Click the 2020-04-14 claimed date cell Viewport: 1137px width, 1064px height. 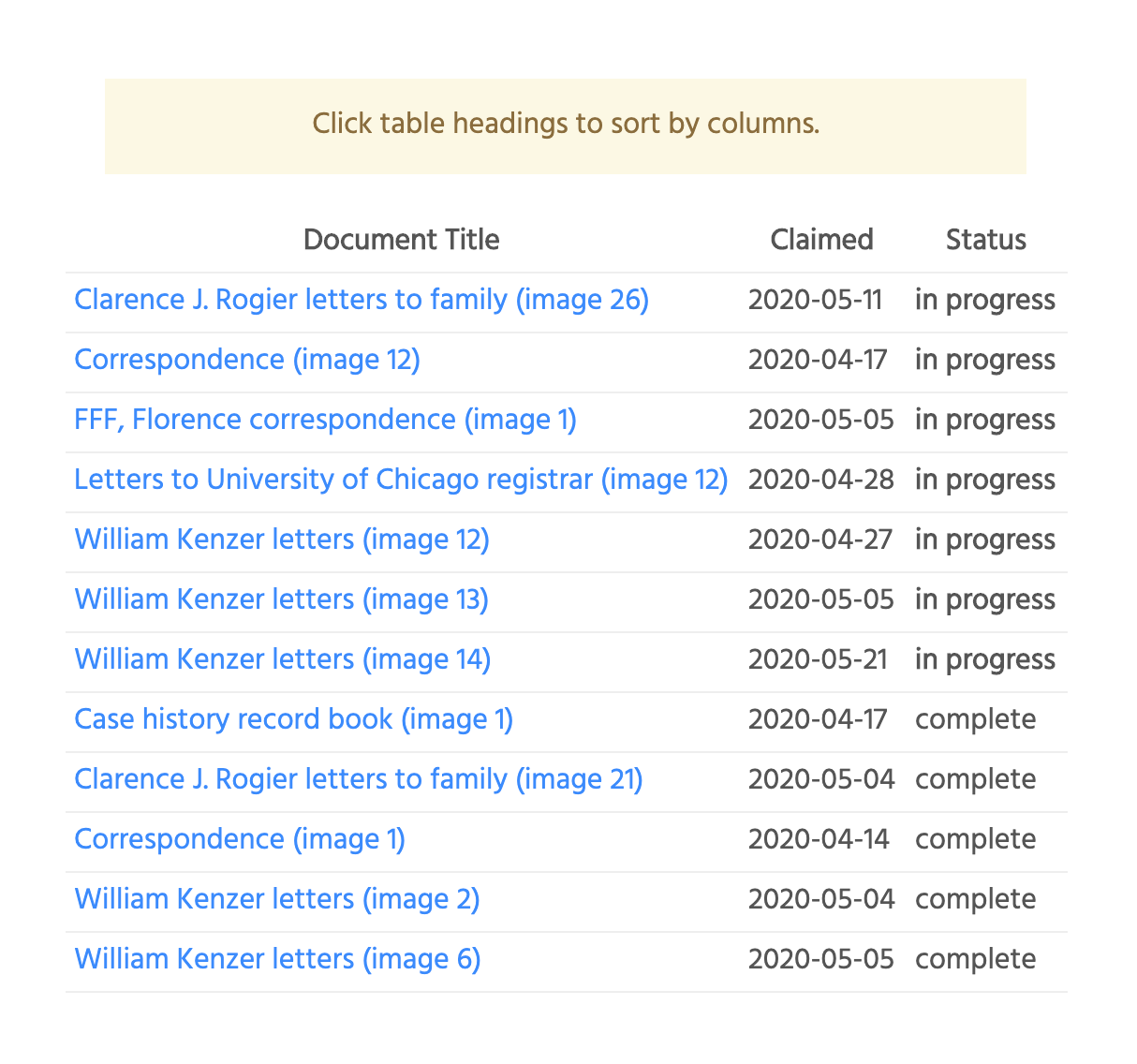818,839
